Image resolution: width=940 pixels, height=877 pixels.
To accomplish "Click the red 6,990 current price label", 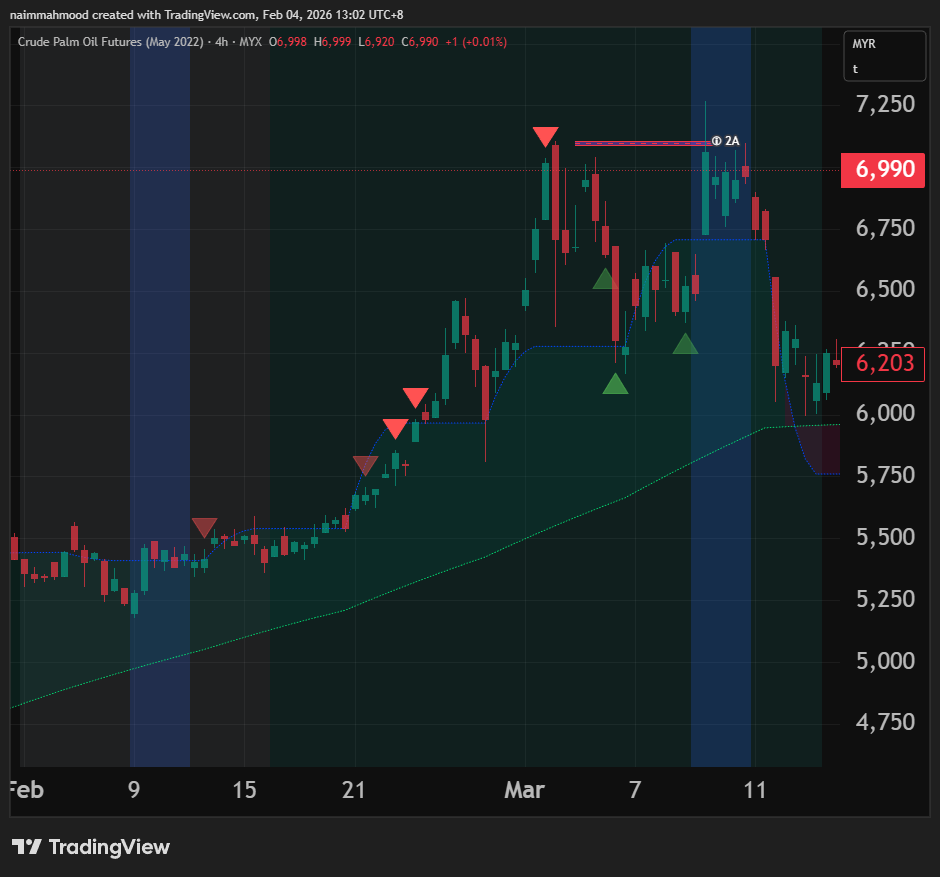I will 883,169.
